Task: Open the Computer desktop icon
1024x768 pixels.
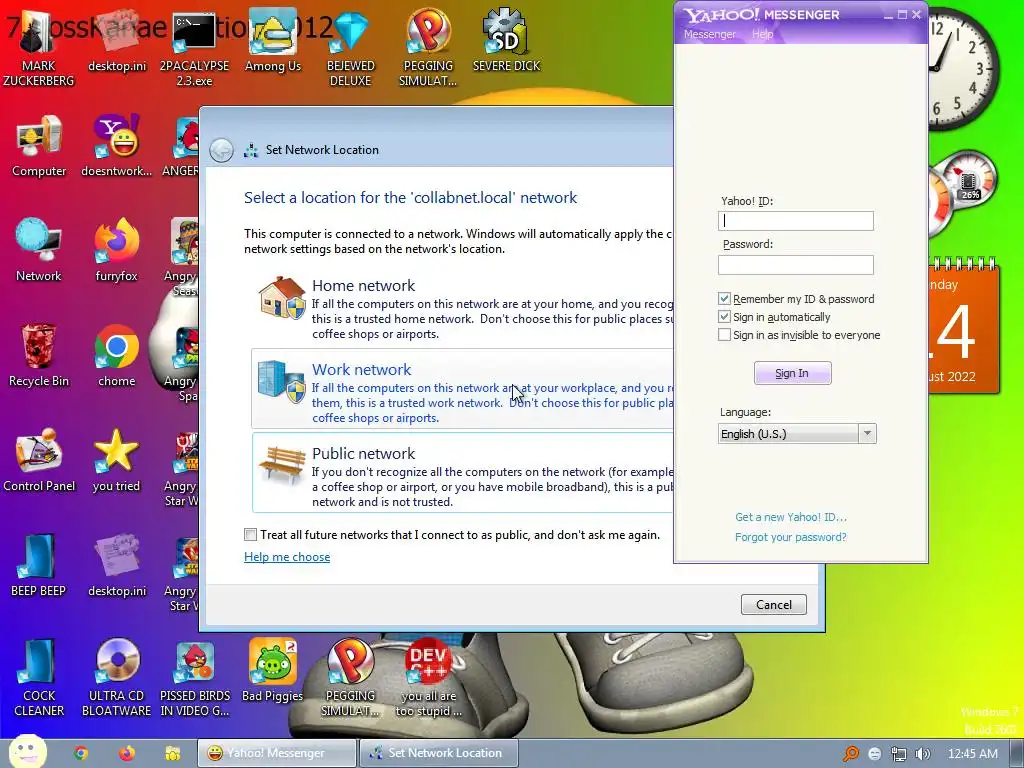Action: (x=39, y=146)
